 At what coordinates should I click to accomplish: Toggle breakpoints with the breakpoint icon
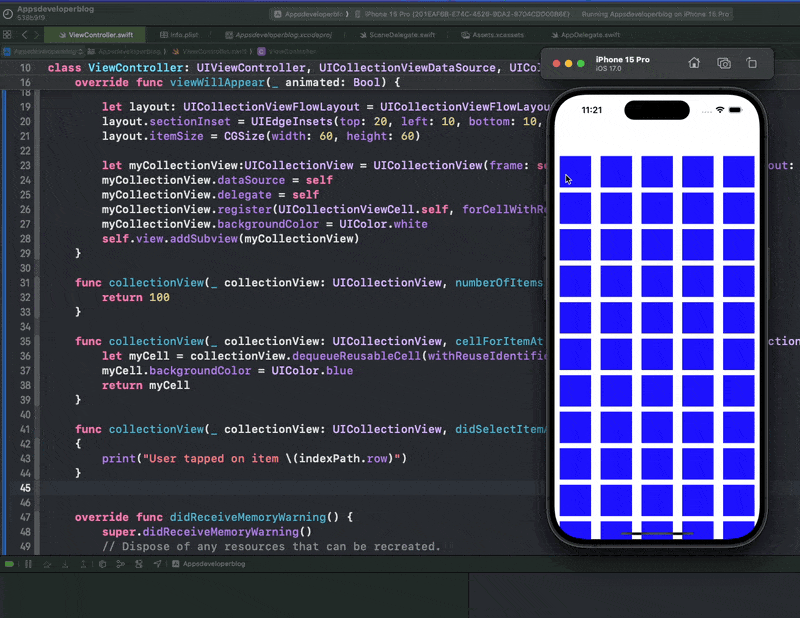click(x=10, y=563)
